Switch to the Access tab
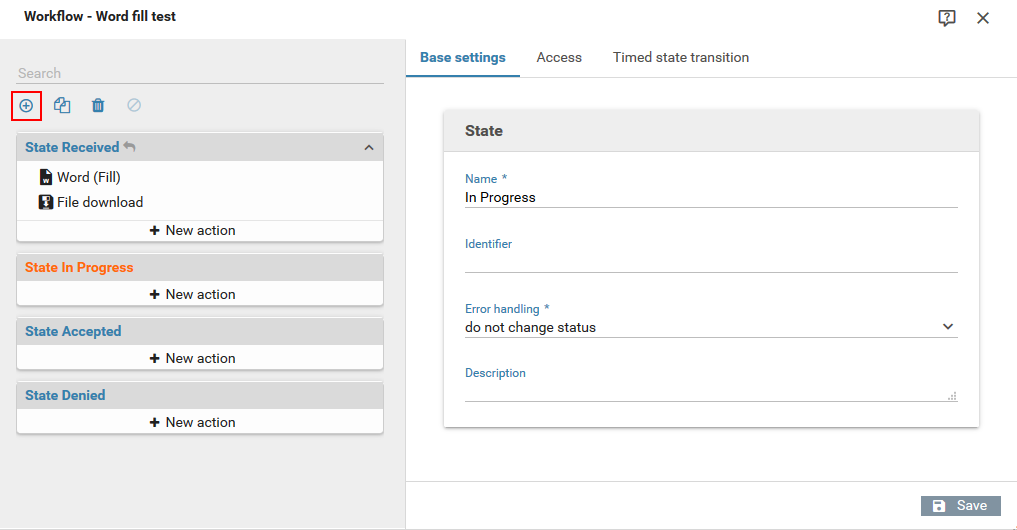Viewport: 1017px width, 530px height. point(559,58)
